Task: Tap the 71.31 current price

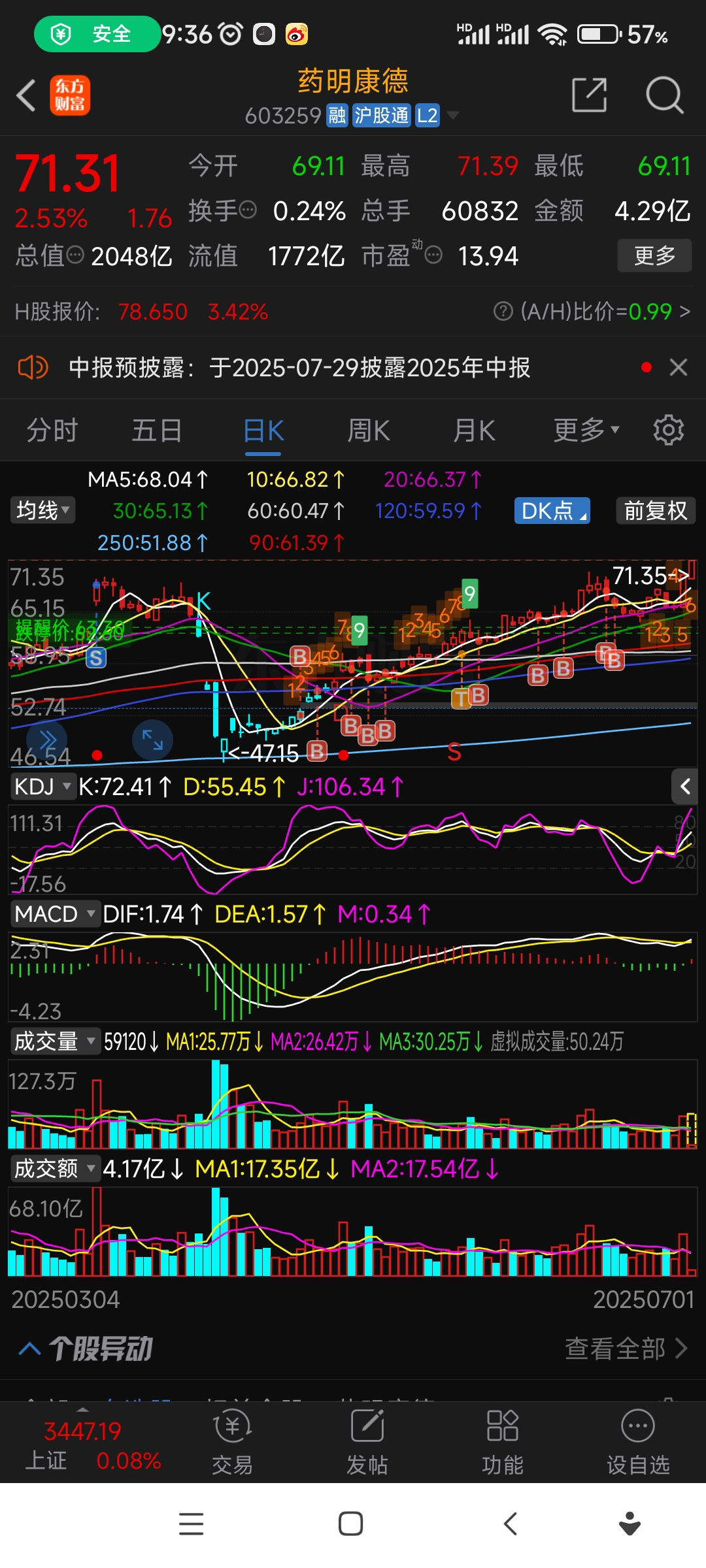Action: click(x=68, y=174)
